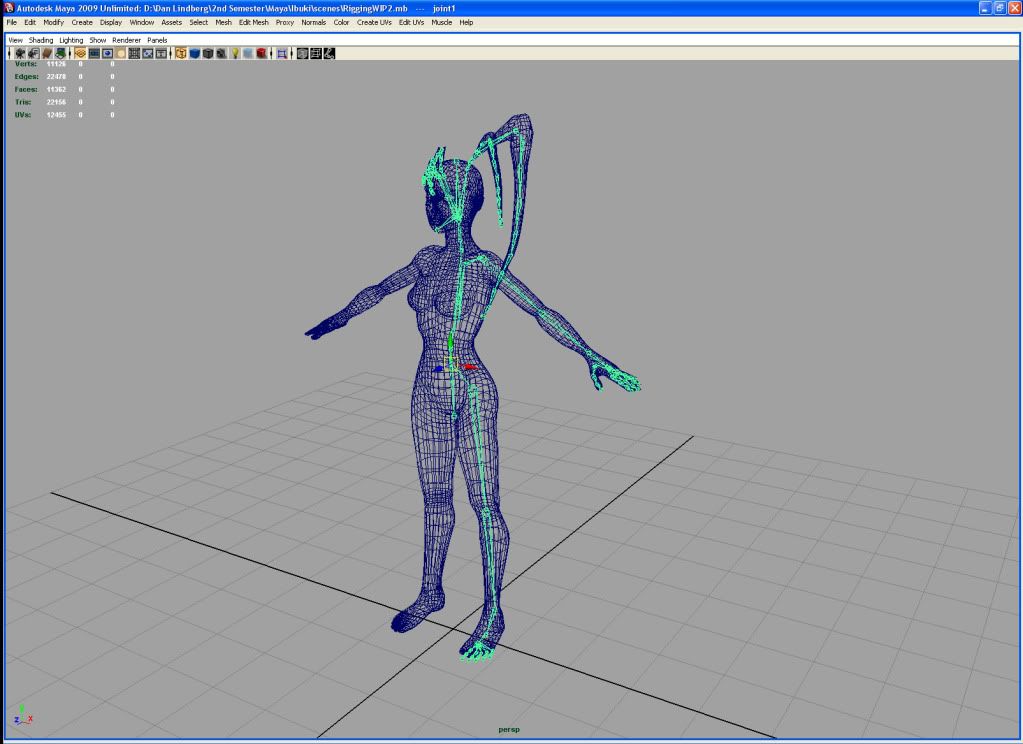The width and height of the screenshot is (1023, 744).
Task: Click the field chart icon
Action: click(x=134, y=54)
